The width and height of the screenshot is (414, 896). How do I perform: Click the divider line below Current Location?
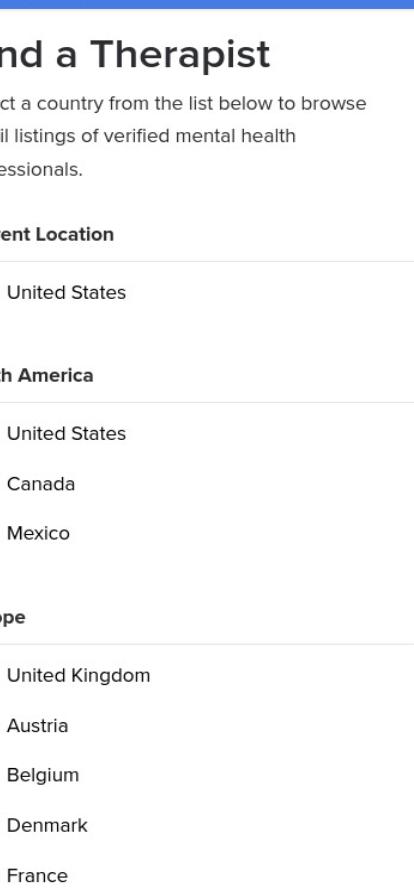(x=207, y=262)
